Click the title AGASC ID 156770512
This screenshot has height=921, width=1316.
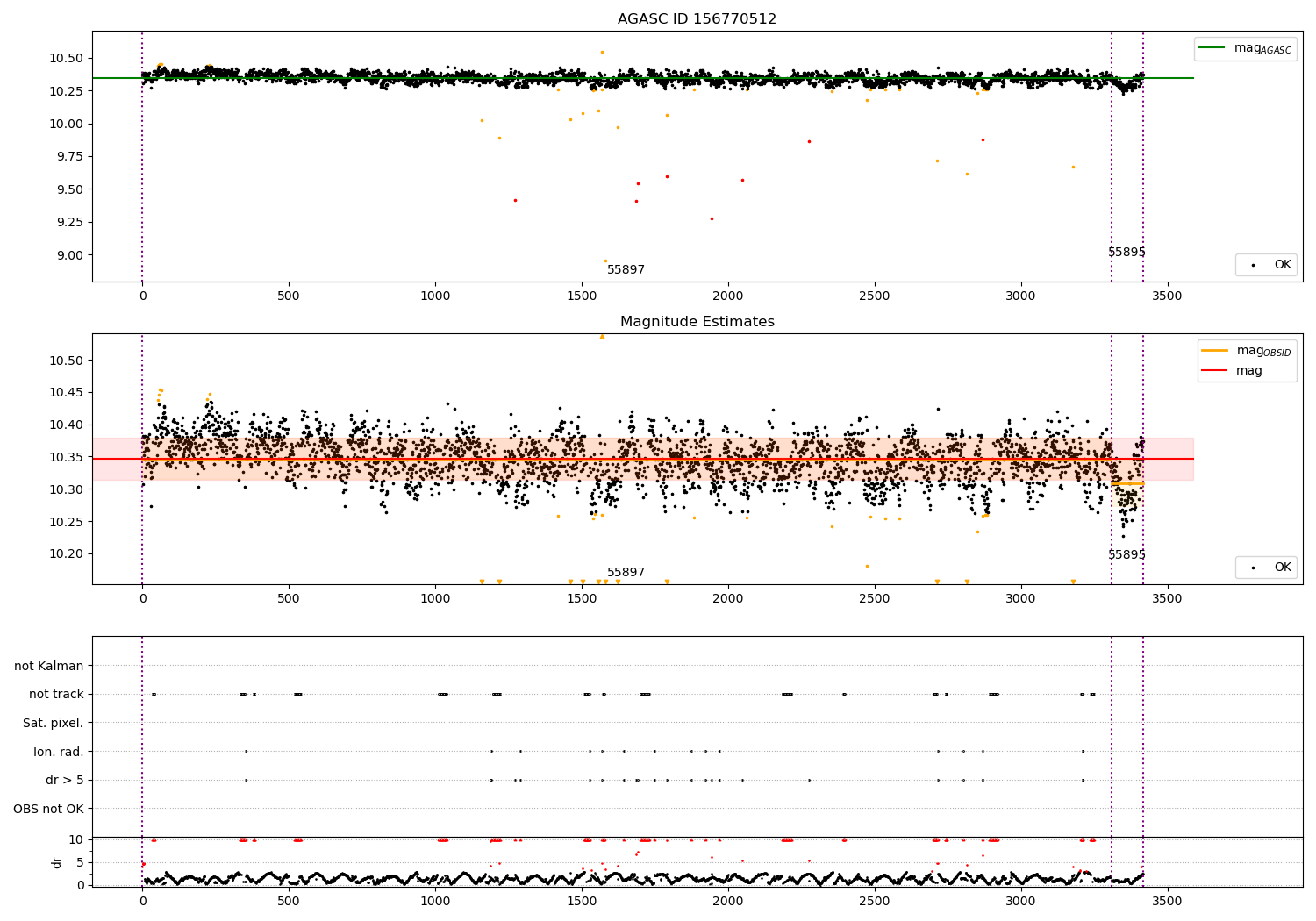coord(697,19)
